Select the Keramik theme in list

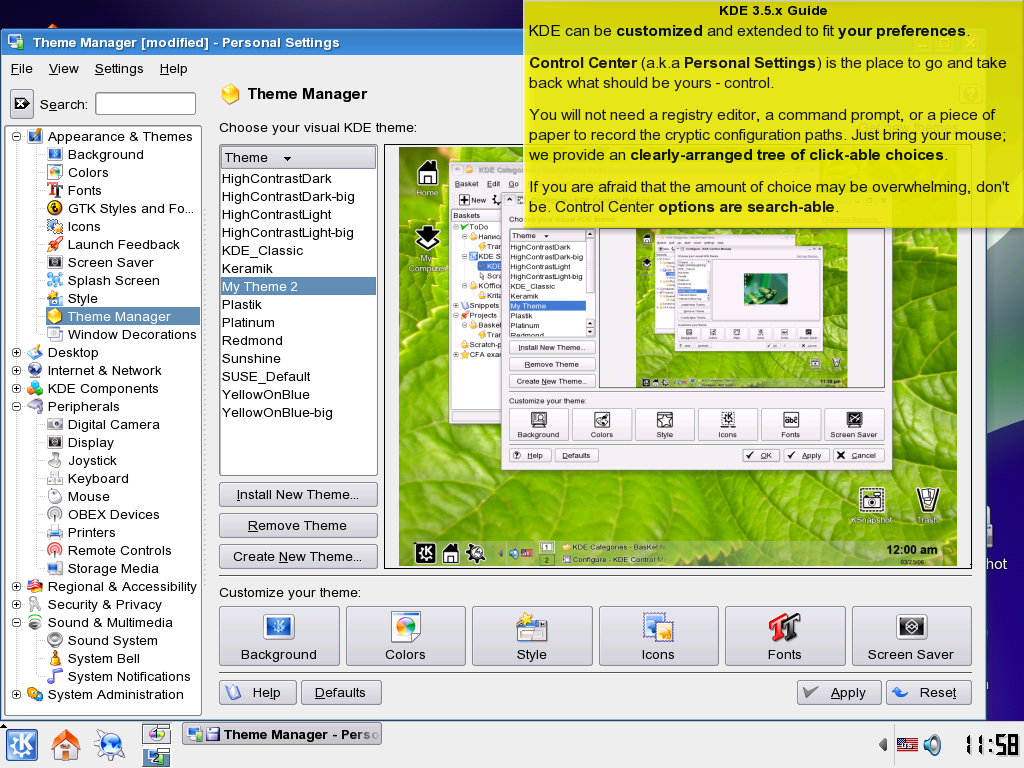point(245,268)
